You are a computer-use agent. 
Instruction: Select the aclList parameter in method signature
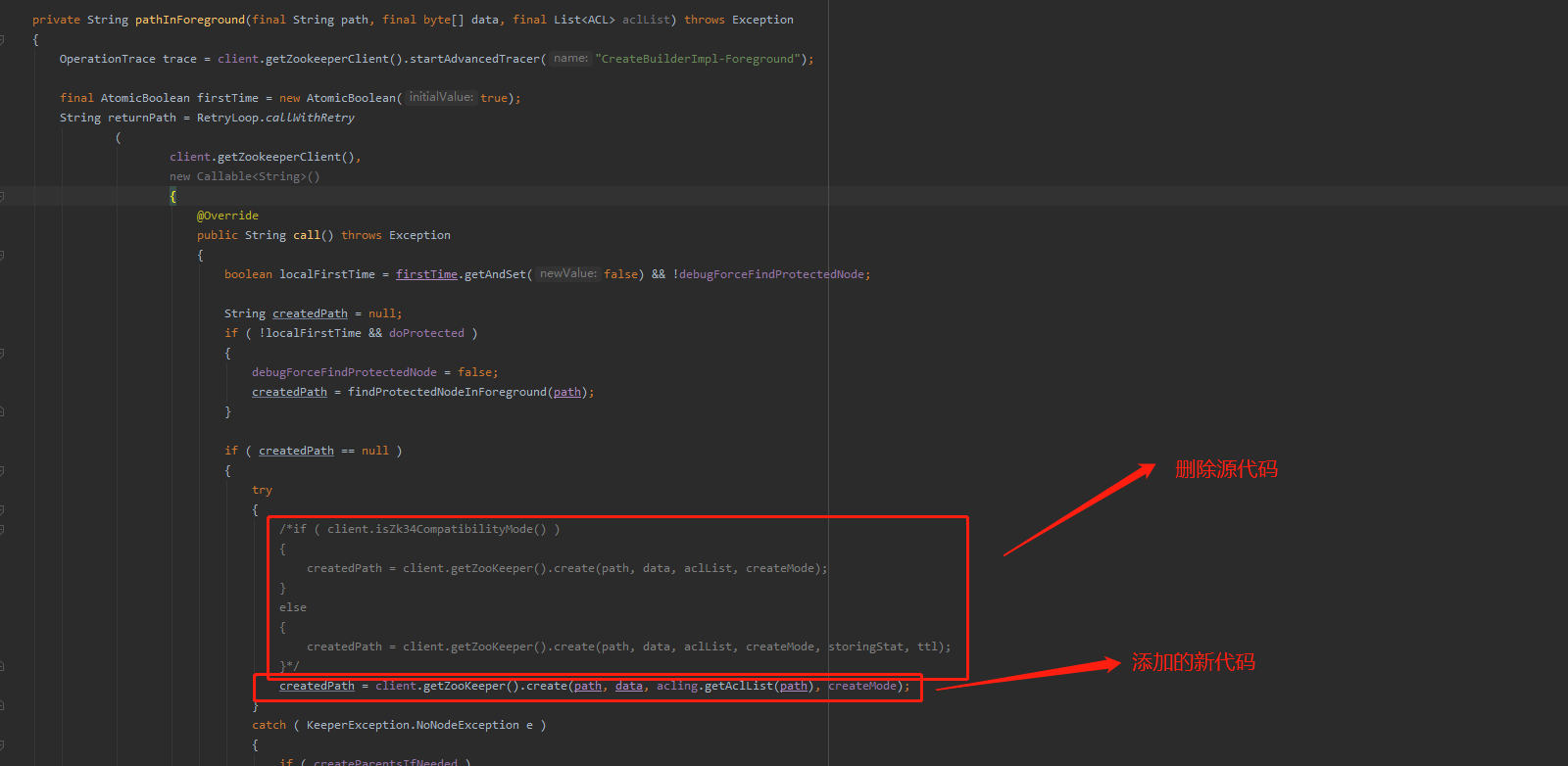pos(646,20)
